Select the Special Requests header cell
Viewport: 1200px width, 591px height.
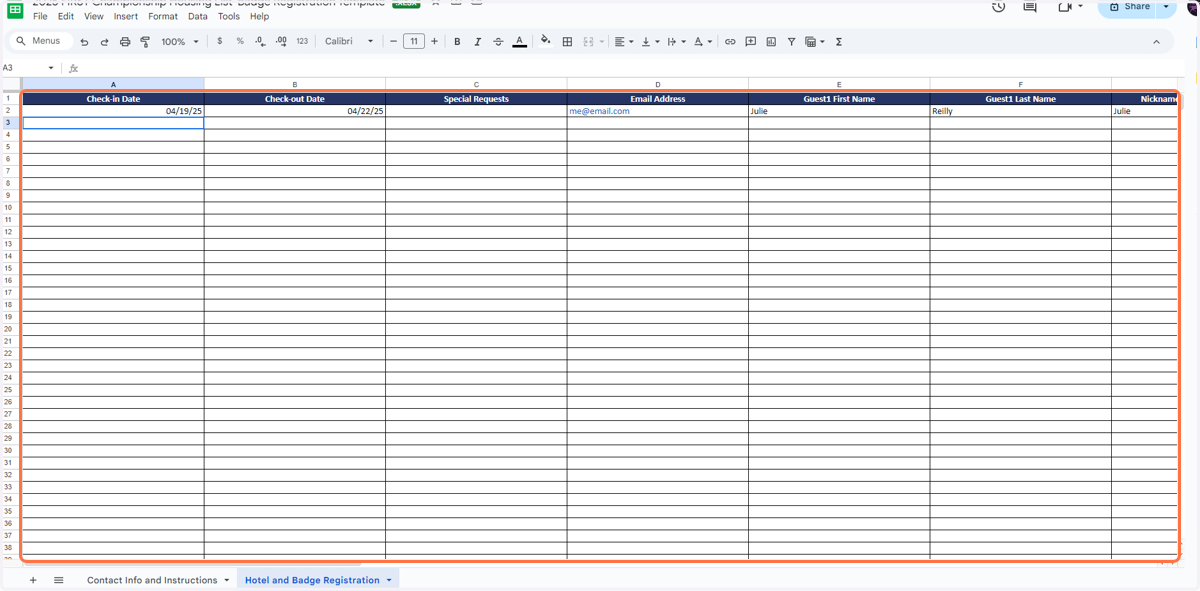[x=476, y=99]
